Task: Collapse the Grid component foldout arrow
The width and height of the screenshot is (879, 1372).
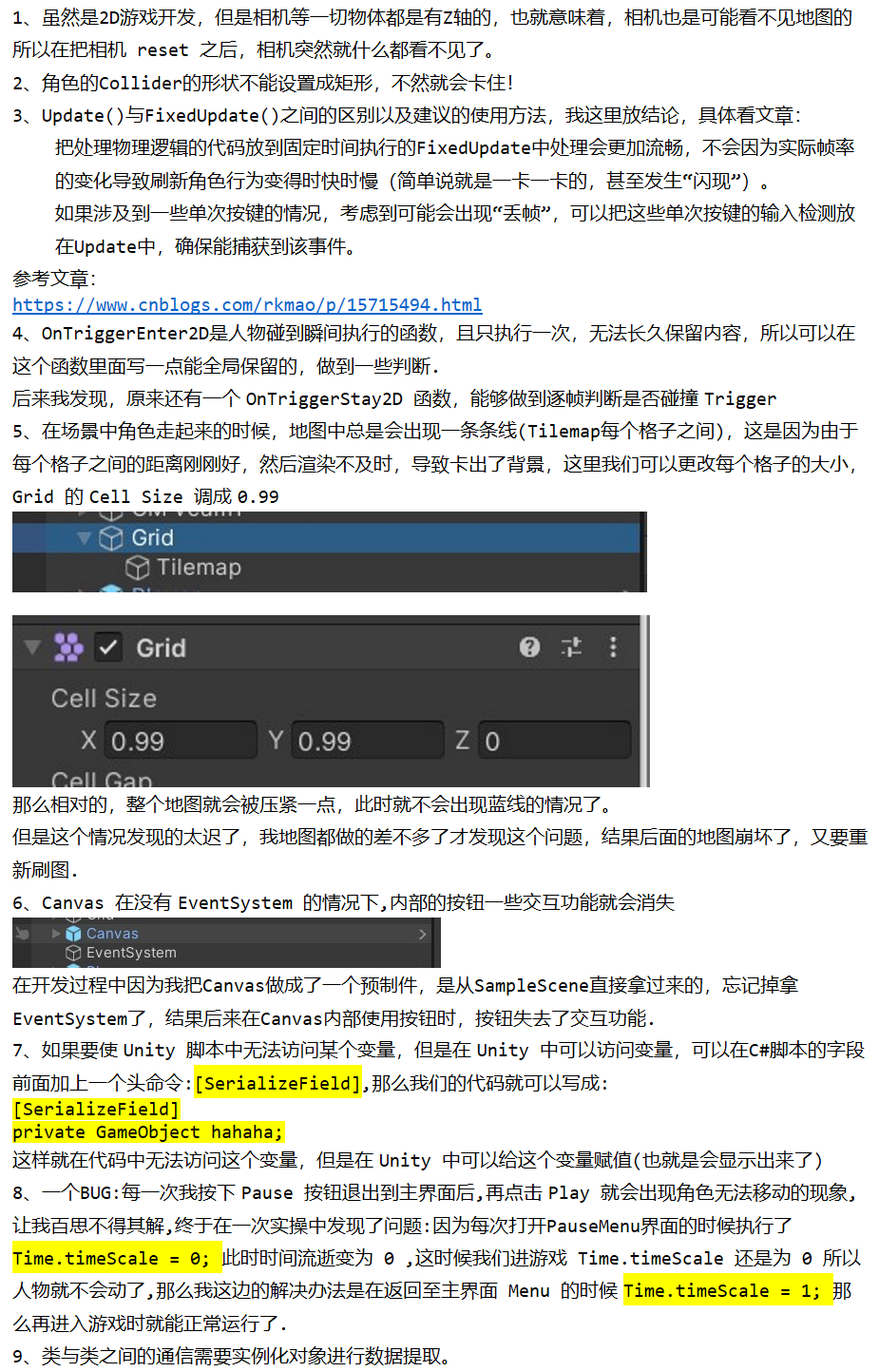Action: click(32, 647)
